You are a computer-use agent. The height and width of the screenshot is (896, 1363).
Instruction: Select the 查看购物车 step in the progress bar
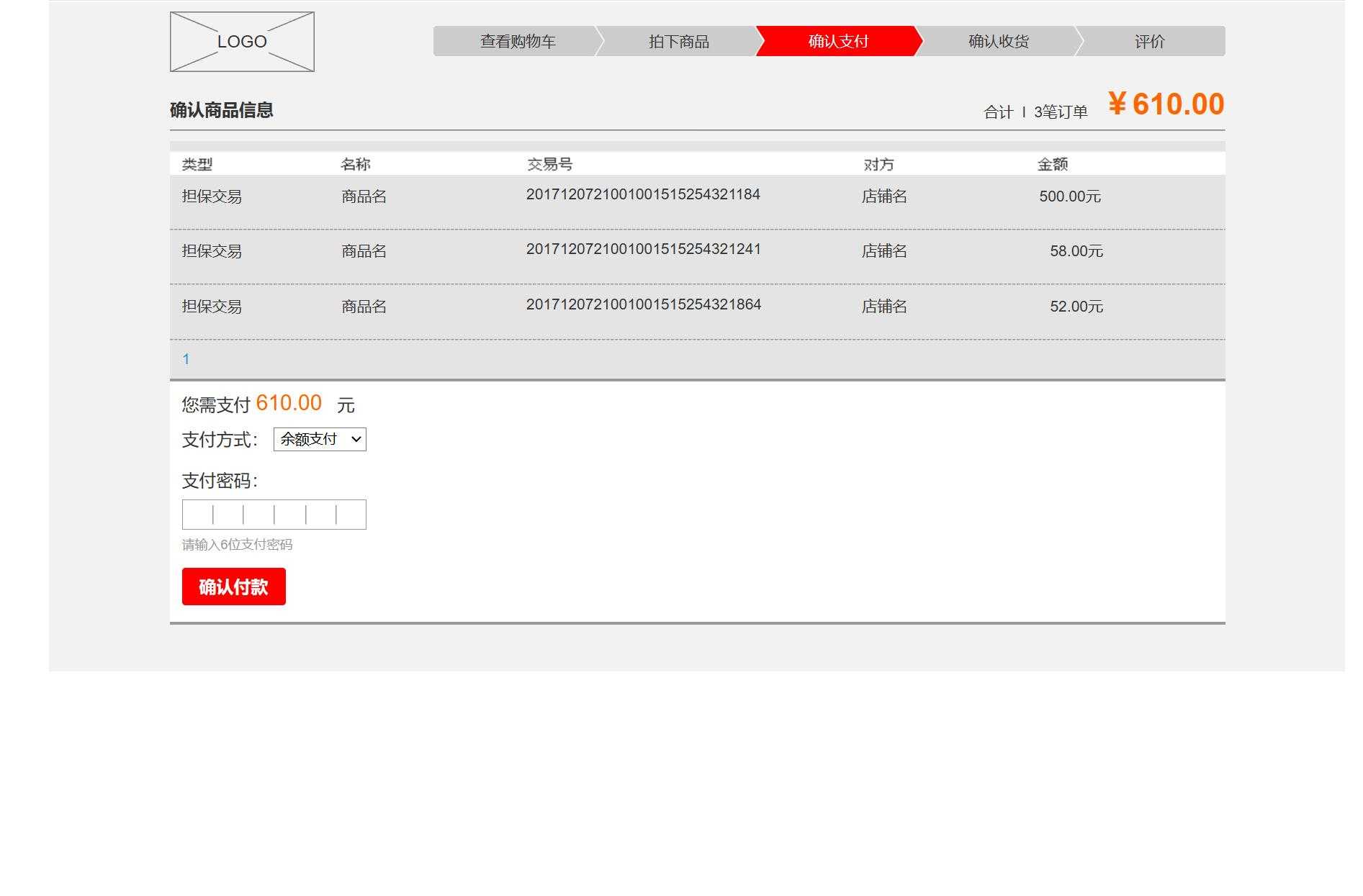point(518,41)
